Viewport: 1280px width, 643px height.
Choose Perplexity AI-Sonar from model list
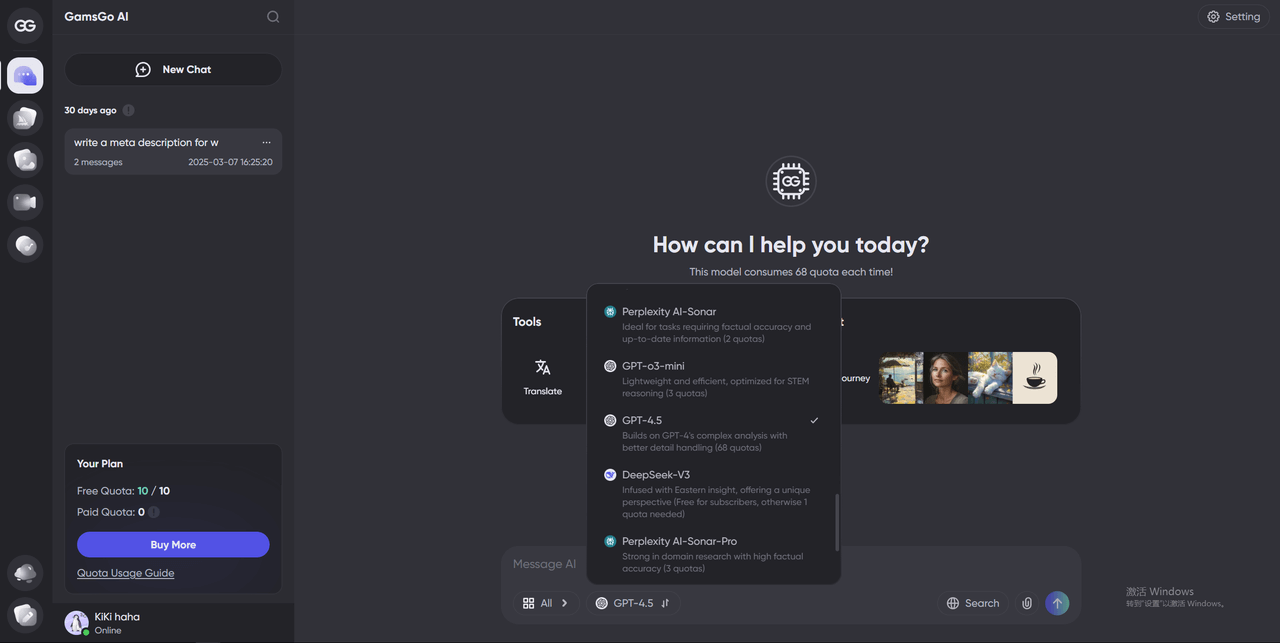pyautogui.click(x=712, y=325)
